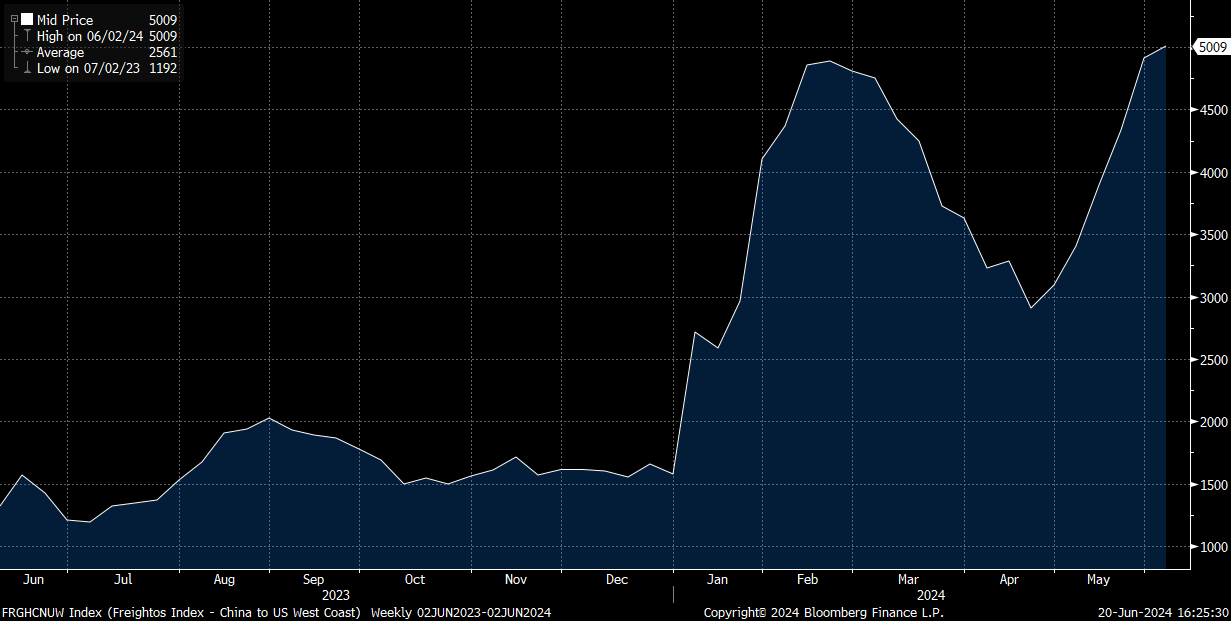This screenshot has width=1231, height=621.
Task: Click the white Mid Price color swatch
Action: pyautogui.click(x=26, y=20)
